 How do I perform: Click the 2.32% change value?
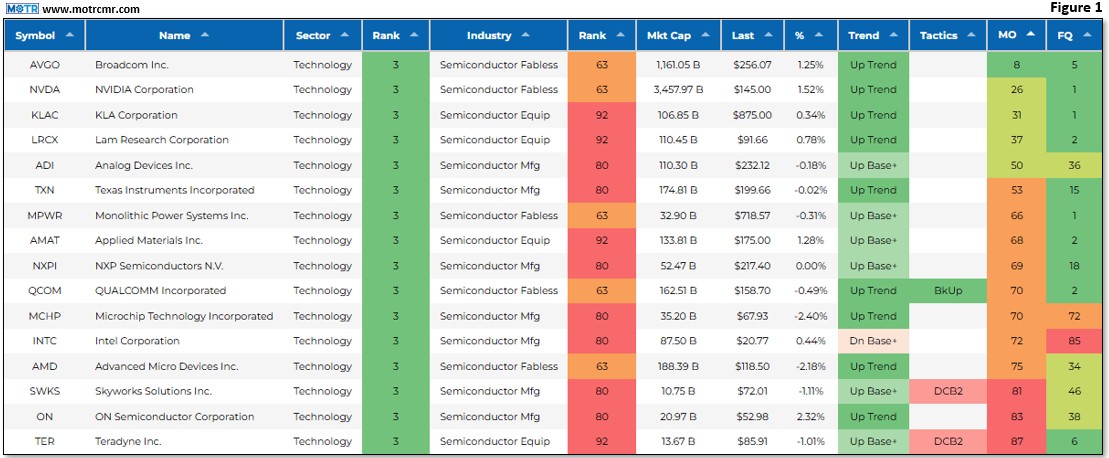click(x=811, y=416)
